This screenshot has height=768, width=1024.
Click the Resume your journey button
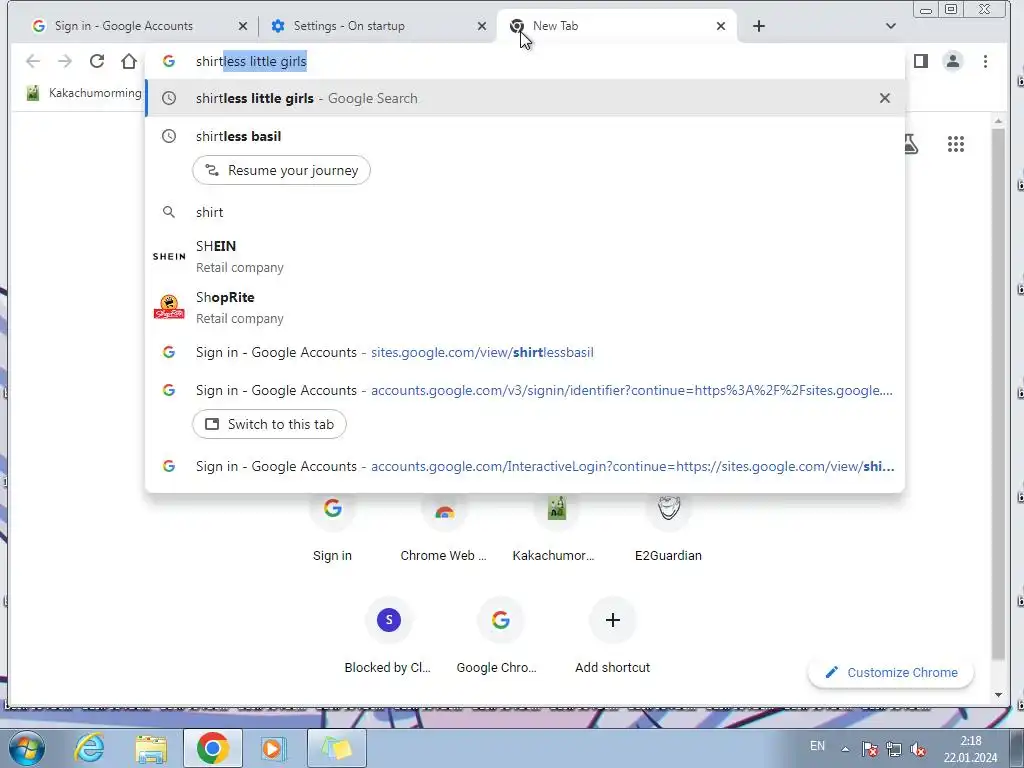(x=281, y=170)
